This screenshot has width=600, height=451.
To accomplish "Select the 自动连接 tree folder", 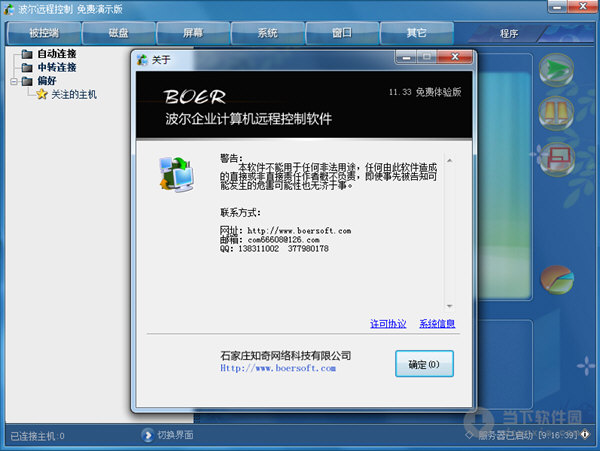I will (x=57, y=54).
